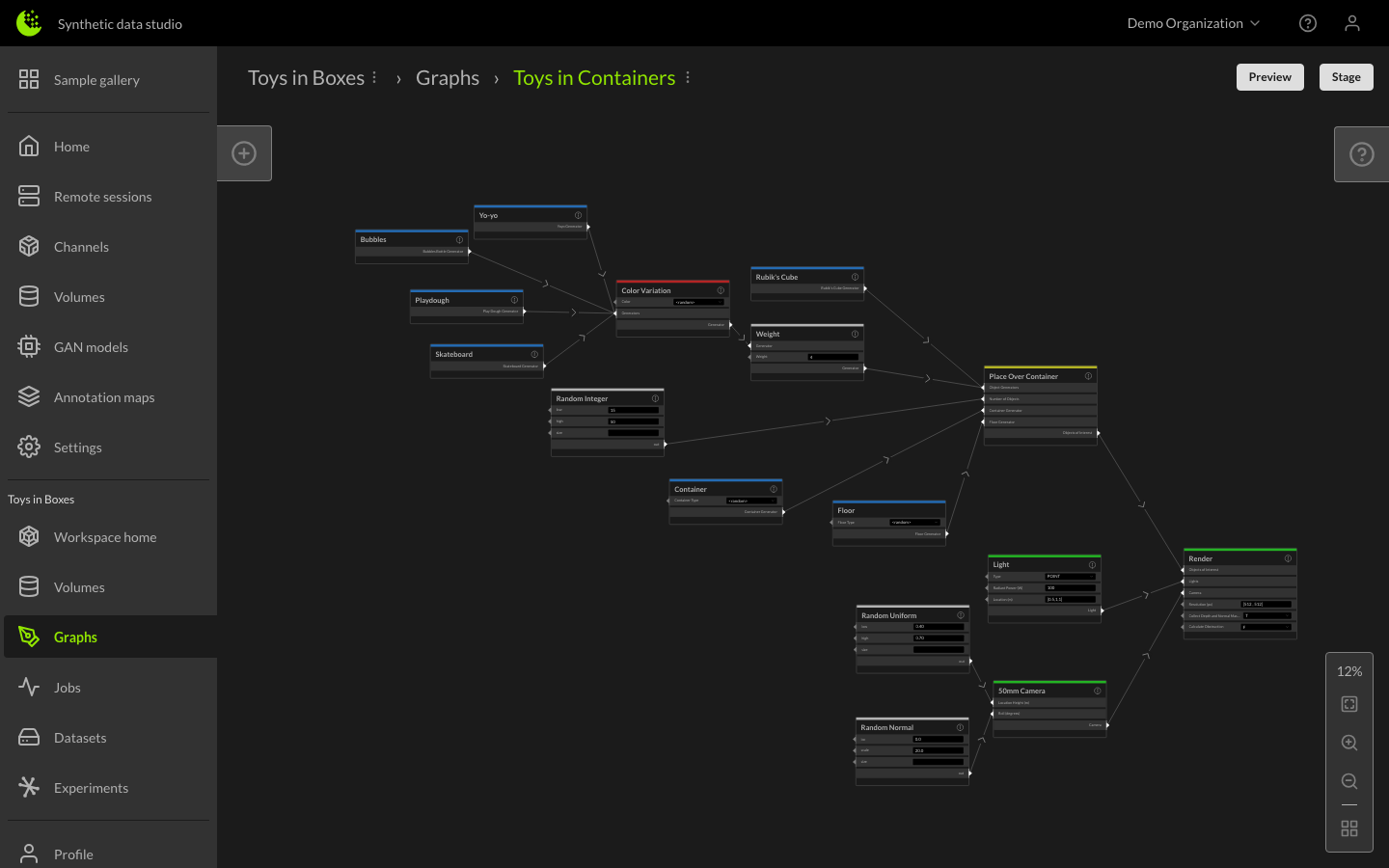1389x868 pixels.
Task: Open the graph help panel via question mark icon
Action: coord(1360,152)
